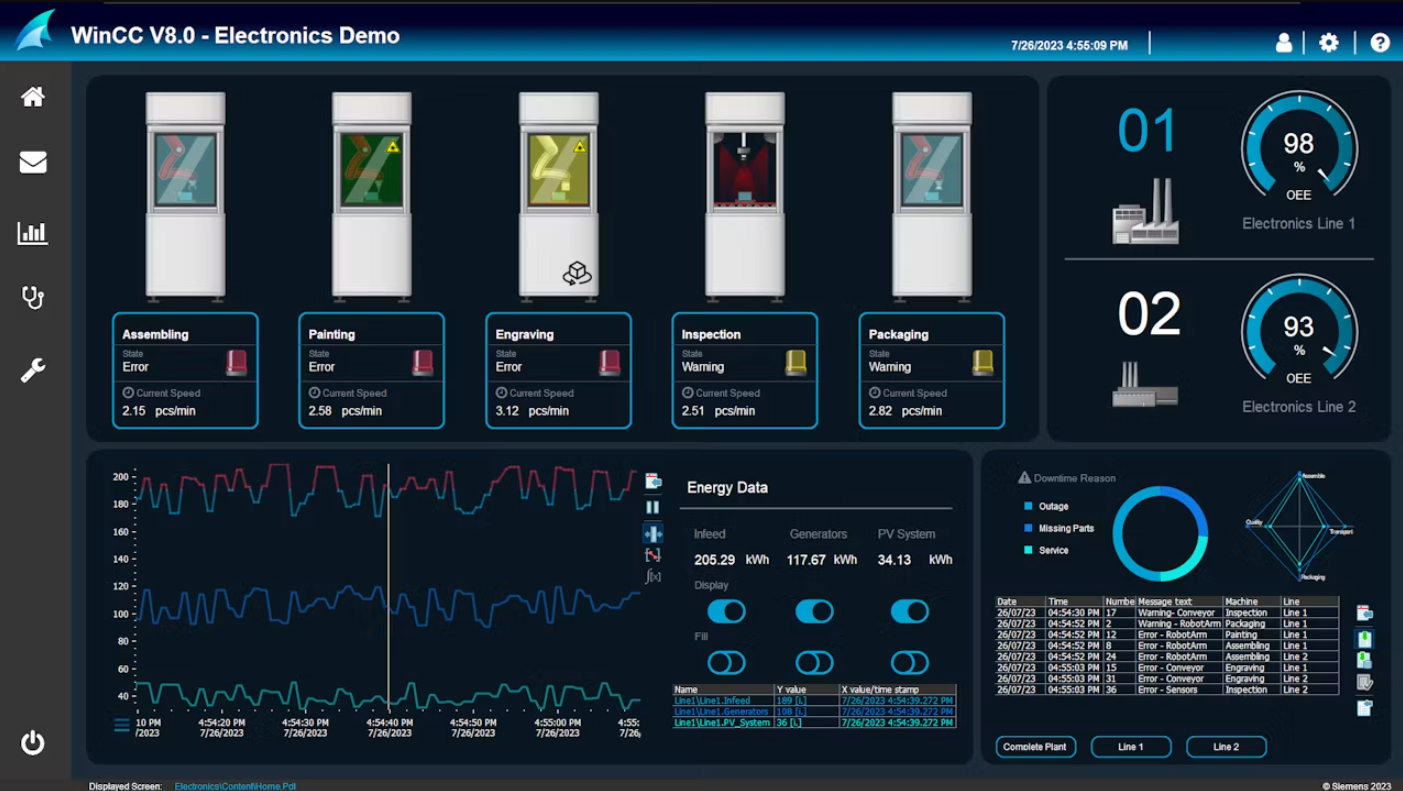Open the Messages envelope icon in sidebar
1403x791 pixels.
(33, 162)
